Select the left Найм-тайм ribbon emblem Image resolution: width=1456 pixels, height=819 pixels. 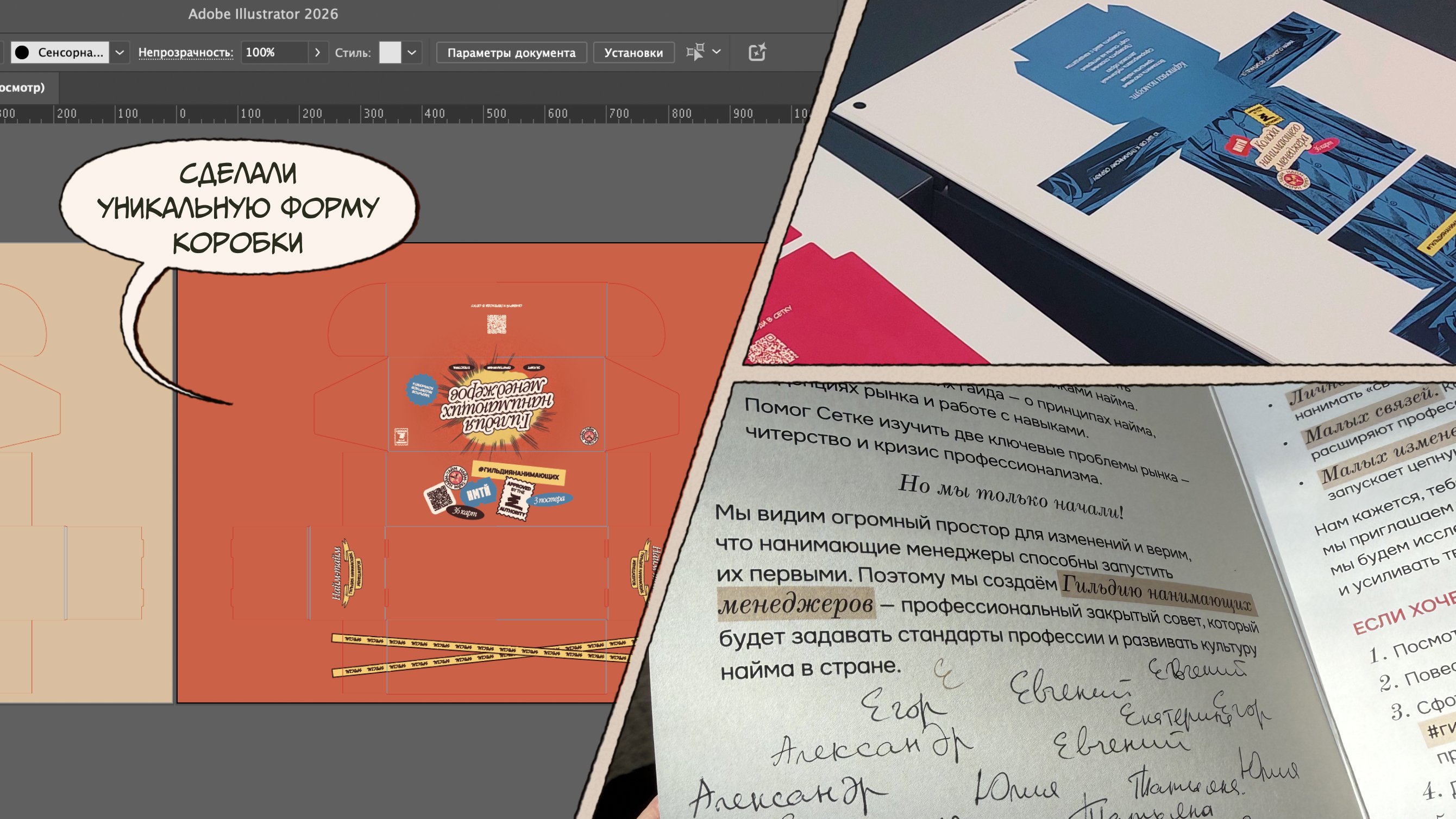pos(346,572)
